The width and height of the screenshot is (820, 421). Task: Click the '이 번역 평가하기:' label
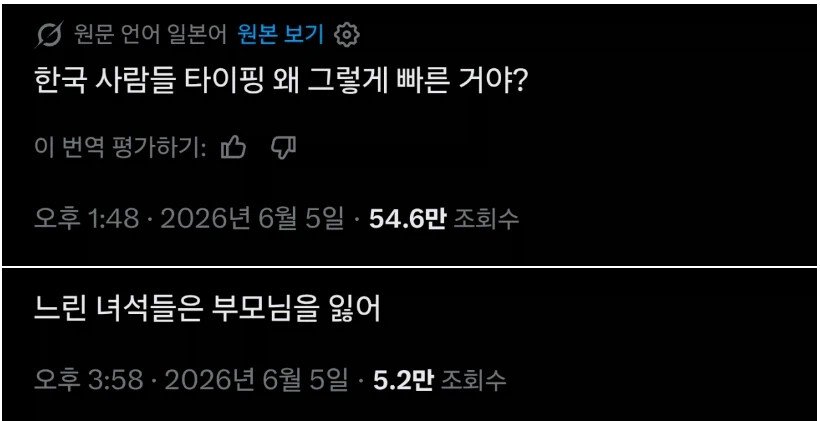pos(120,148)
